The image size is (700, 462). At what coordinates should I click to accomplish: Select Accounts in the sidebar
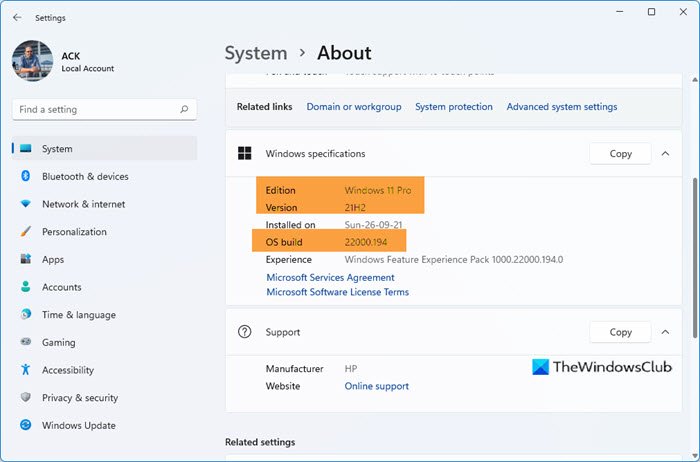coord(61,287)
